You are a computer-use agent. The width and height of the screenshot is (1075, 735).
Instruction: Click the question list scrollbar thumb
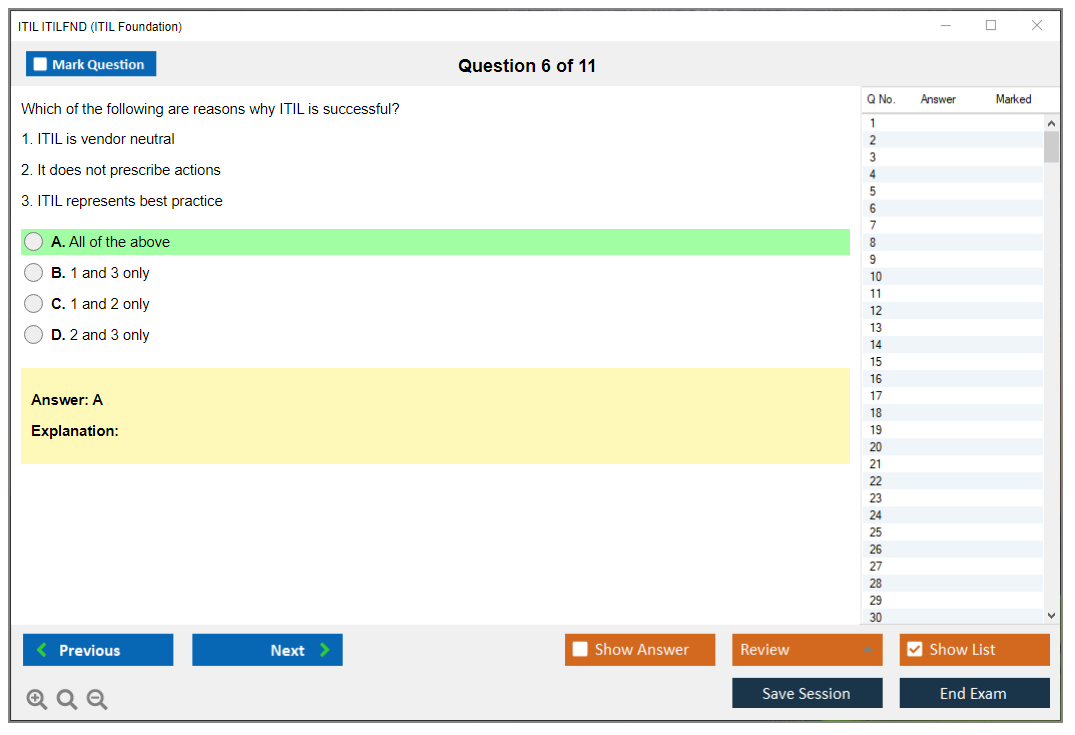1051,147
